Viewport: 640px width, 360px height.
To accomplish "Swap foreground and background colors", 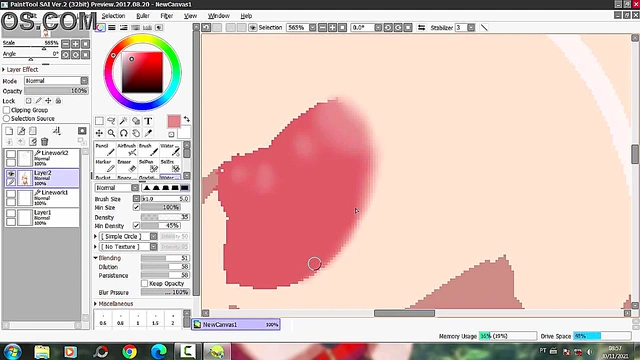I will [x=187, y=119].
